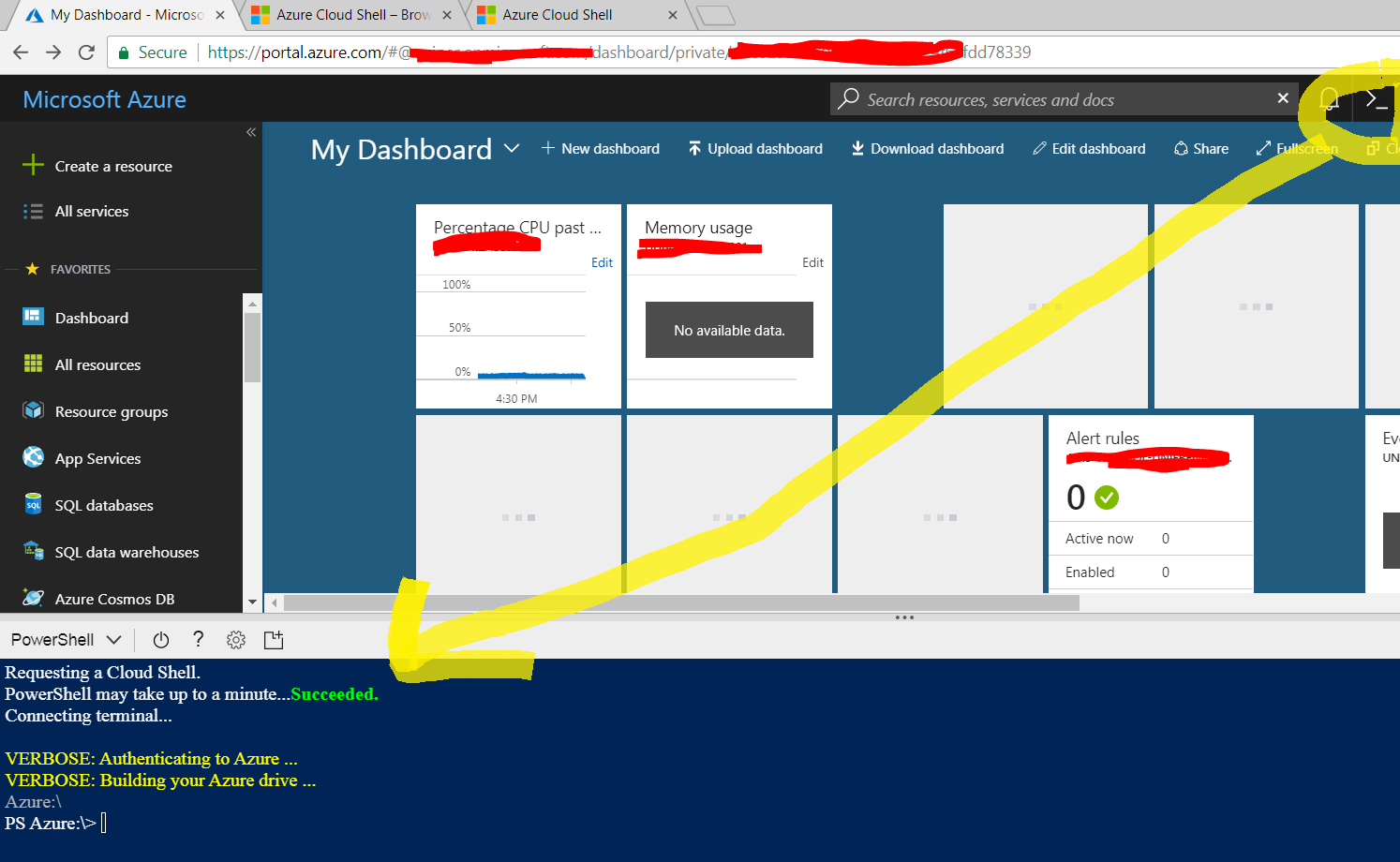Edit the Memory usage tile

pyautogui.click(x=812, y=262)
